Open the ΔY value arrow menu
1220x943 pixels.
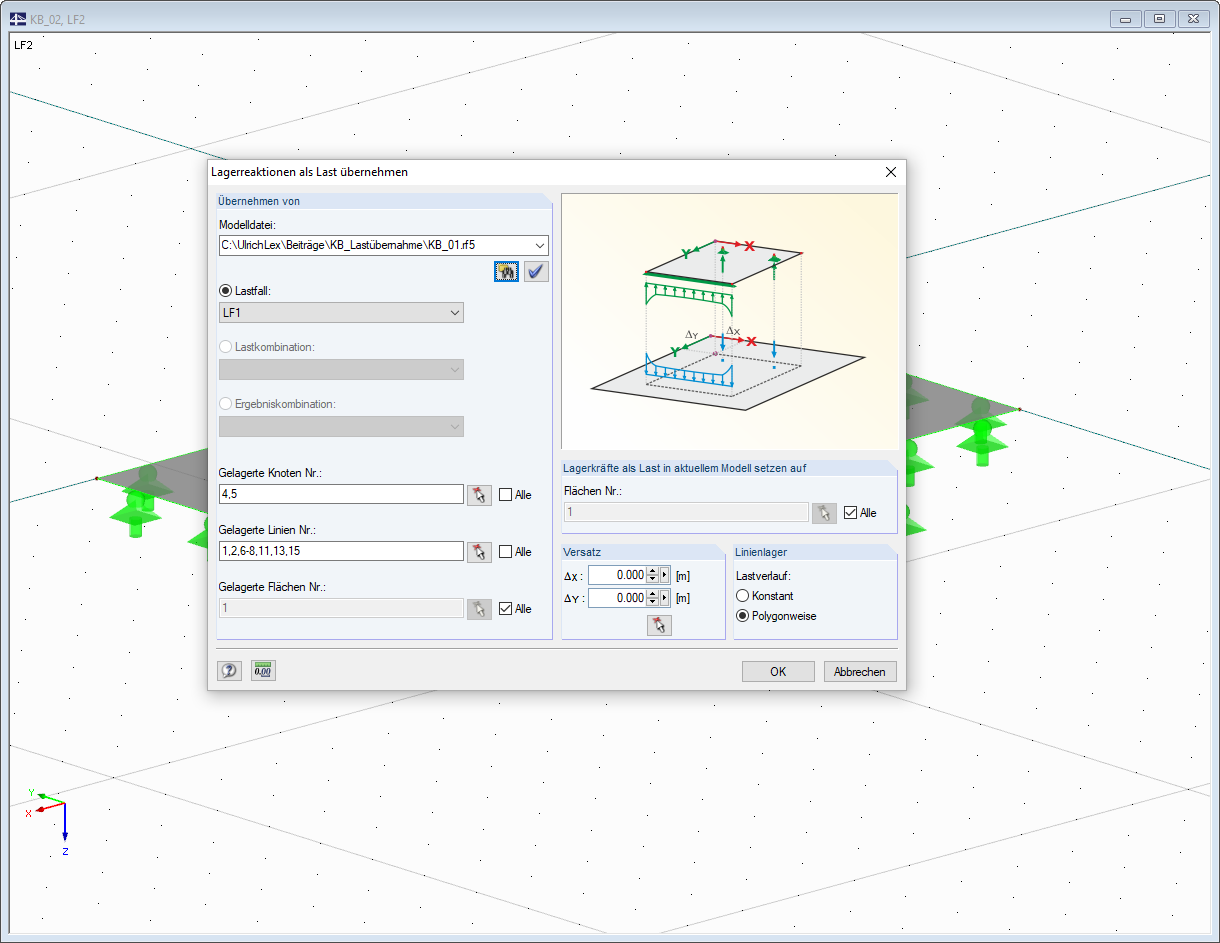(665, 598)
